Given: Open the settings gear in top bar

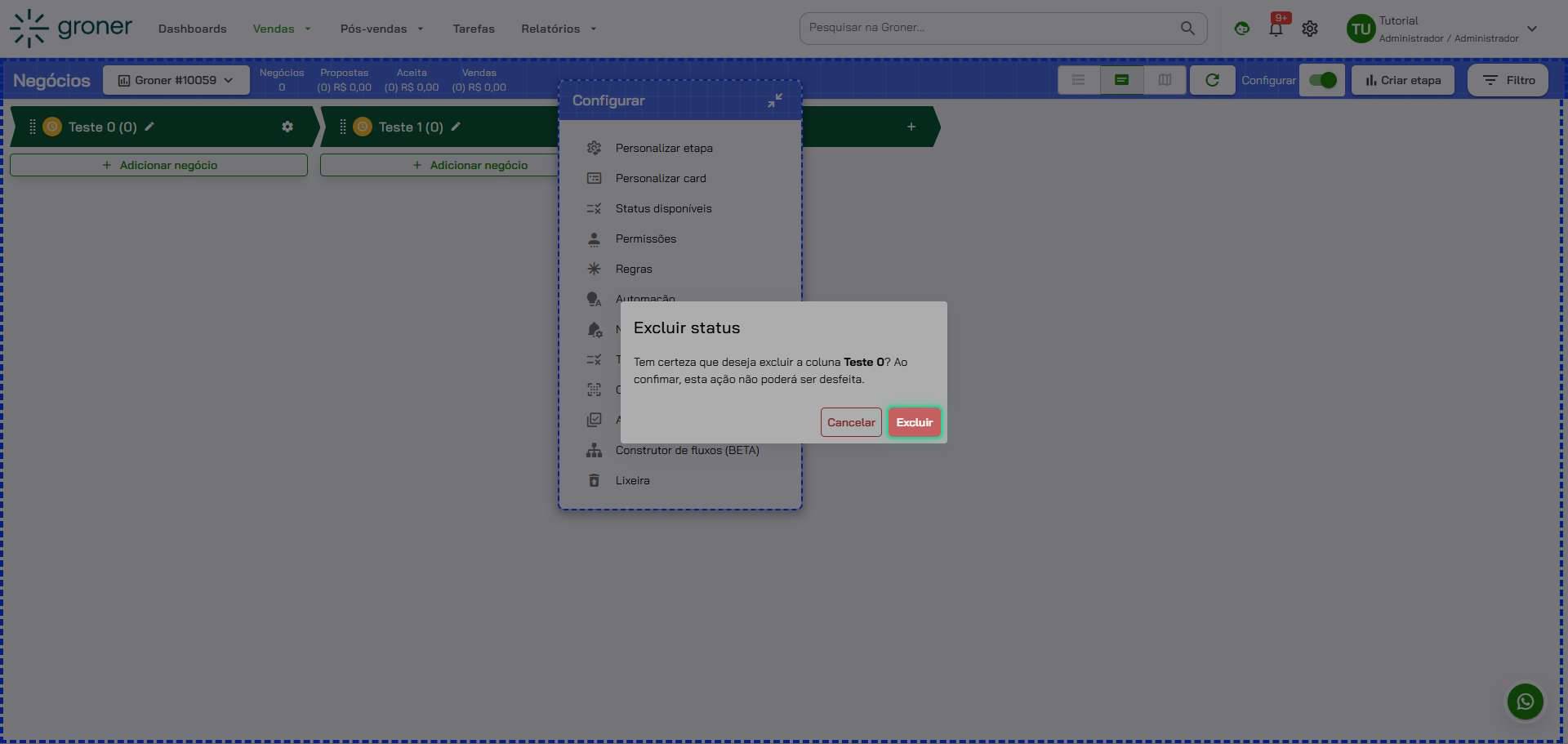Looking at the screenshot, I should click(x=1310, y=29).
